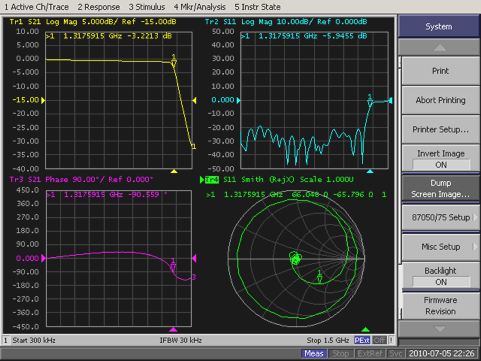The image size is (481, 361).
Task: Expand the 87050/75 Setup submenu
Action: [441, 217]
